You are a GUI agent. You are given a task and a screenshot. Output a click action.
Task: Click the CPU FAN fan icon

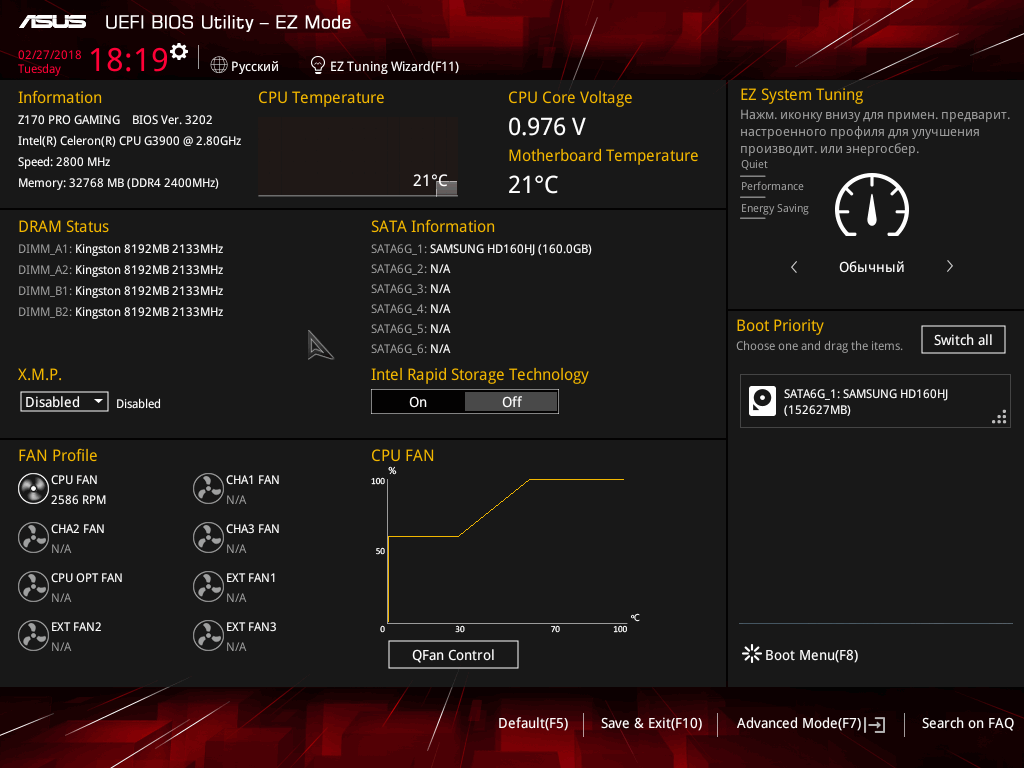[x=33, y=488]
